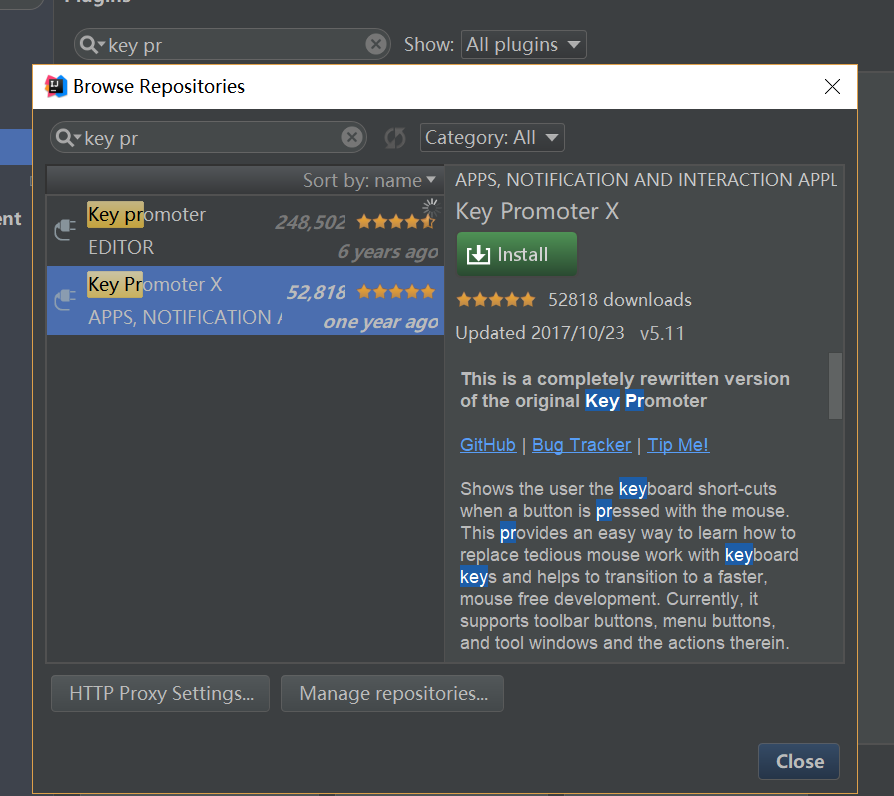894x796 pixels.
Task: Open the Tip Me! link
Action: [678, 445]
